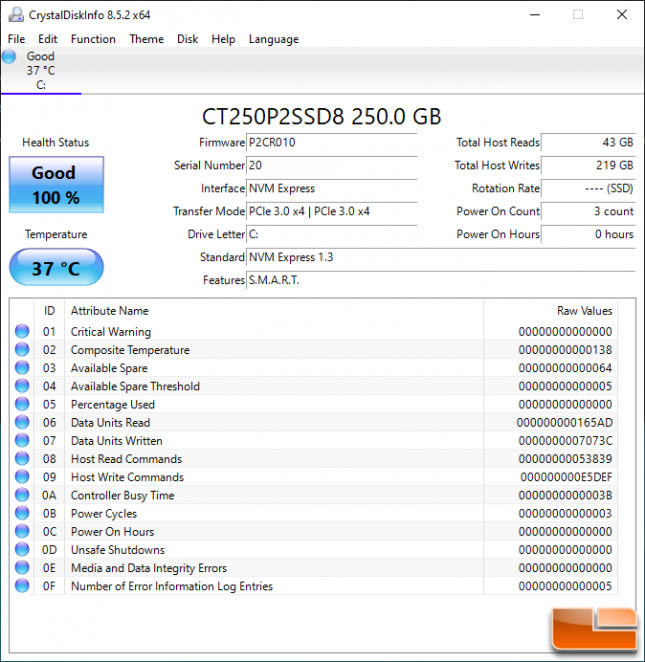Click raw value 000000000165AD

564,423
